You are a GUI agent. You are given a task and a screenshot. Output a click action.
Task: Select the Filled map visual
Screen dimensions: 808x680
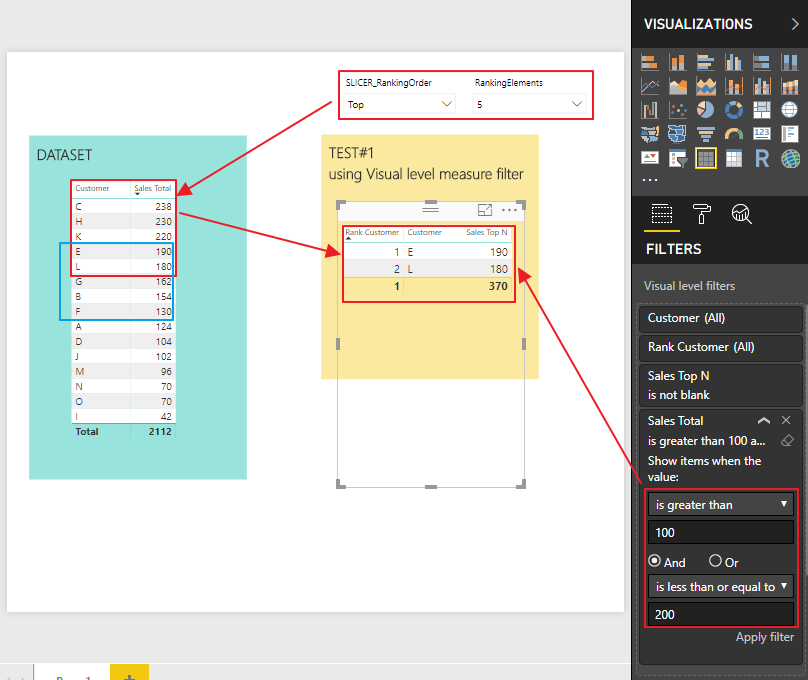(650, 134)
